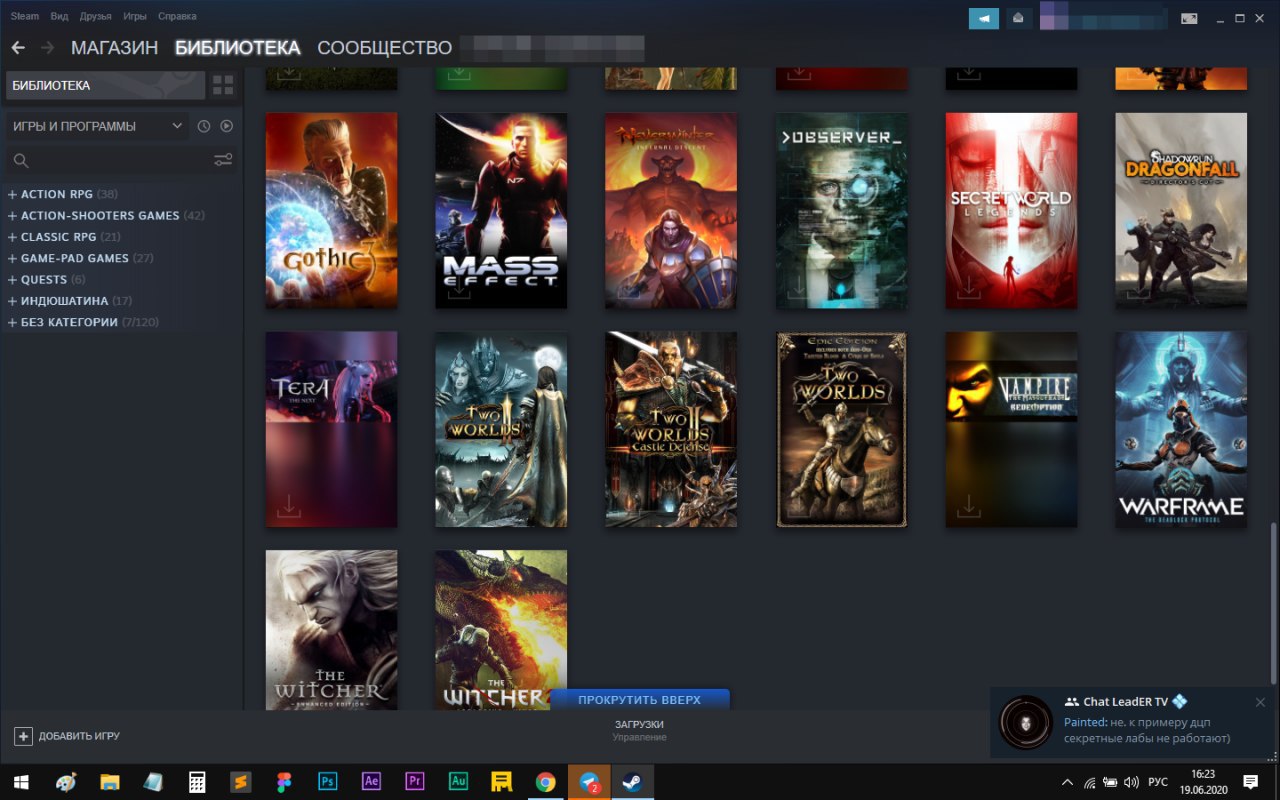Open Adobe Audition from the taskbar
Screen dimensions: 1280x800
coord(459,781)
